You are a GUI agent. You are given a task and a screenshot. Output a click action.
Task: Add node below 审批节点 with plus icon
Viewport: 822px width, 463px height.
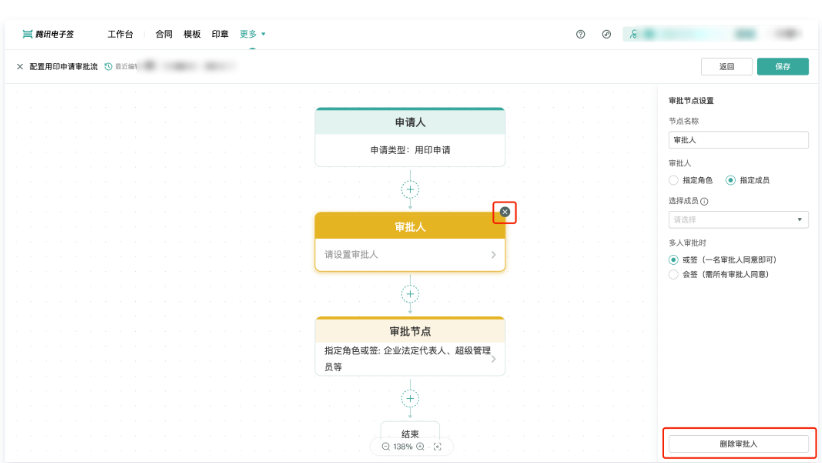pos(410,399)
